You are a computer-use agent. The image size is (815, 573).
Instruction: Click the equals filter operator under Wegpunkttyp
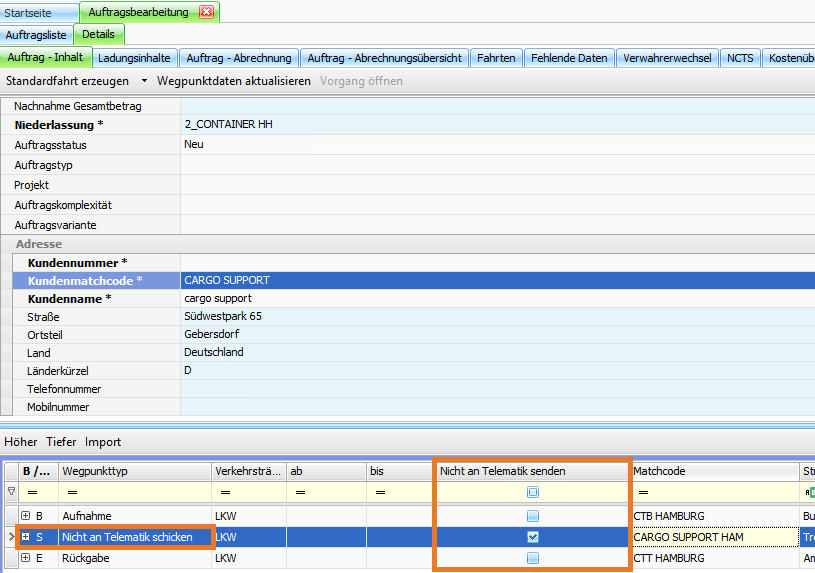coord(72,492)
